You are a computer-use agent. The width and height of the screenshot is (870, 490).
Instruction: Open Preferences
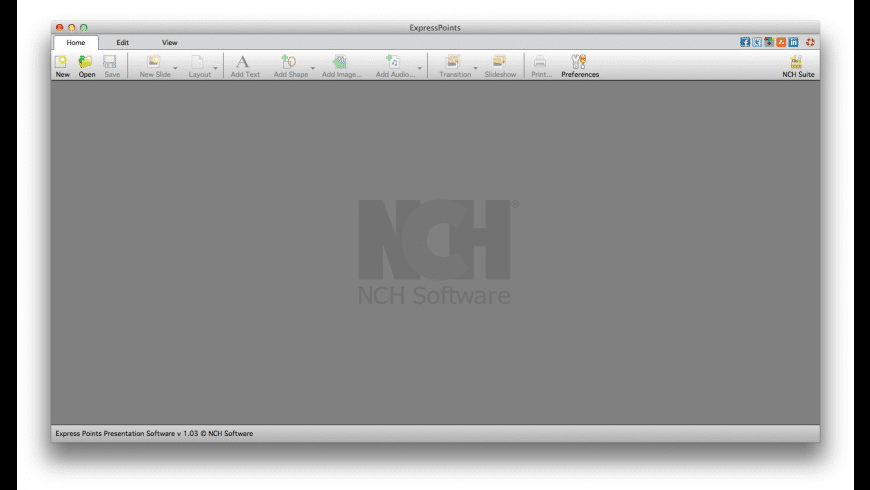pos(580,66)
